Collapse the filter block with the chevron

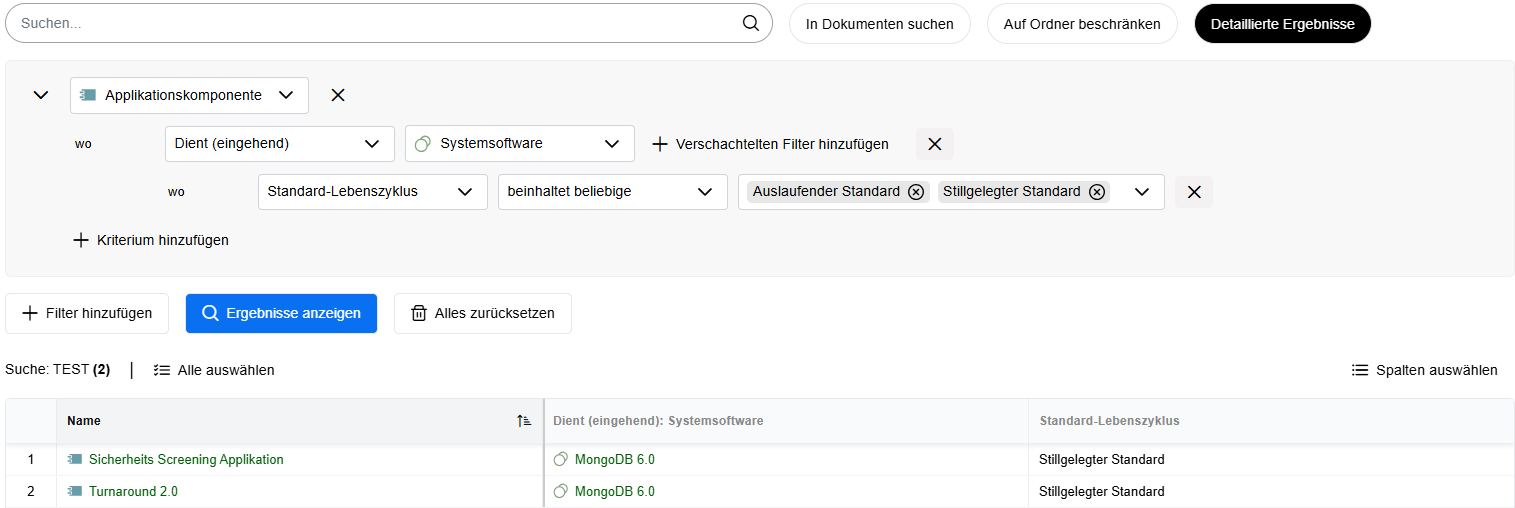tap(41, 95)
